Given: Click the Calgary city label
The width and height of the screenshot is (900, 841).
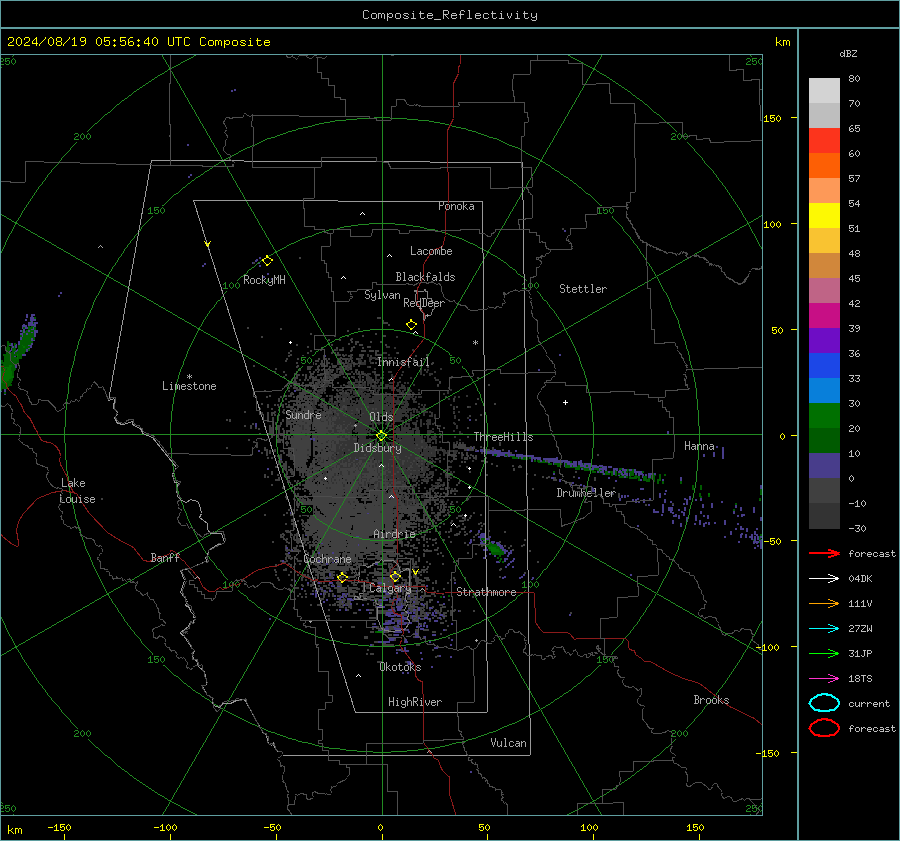Looking at the screenshot, I should (x=390, y=588).
